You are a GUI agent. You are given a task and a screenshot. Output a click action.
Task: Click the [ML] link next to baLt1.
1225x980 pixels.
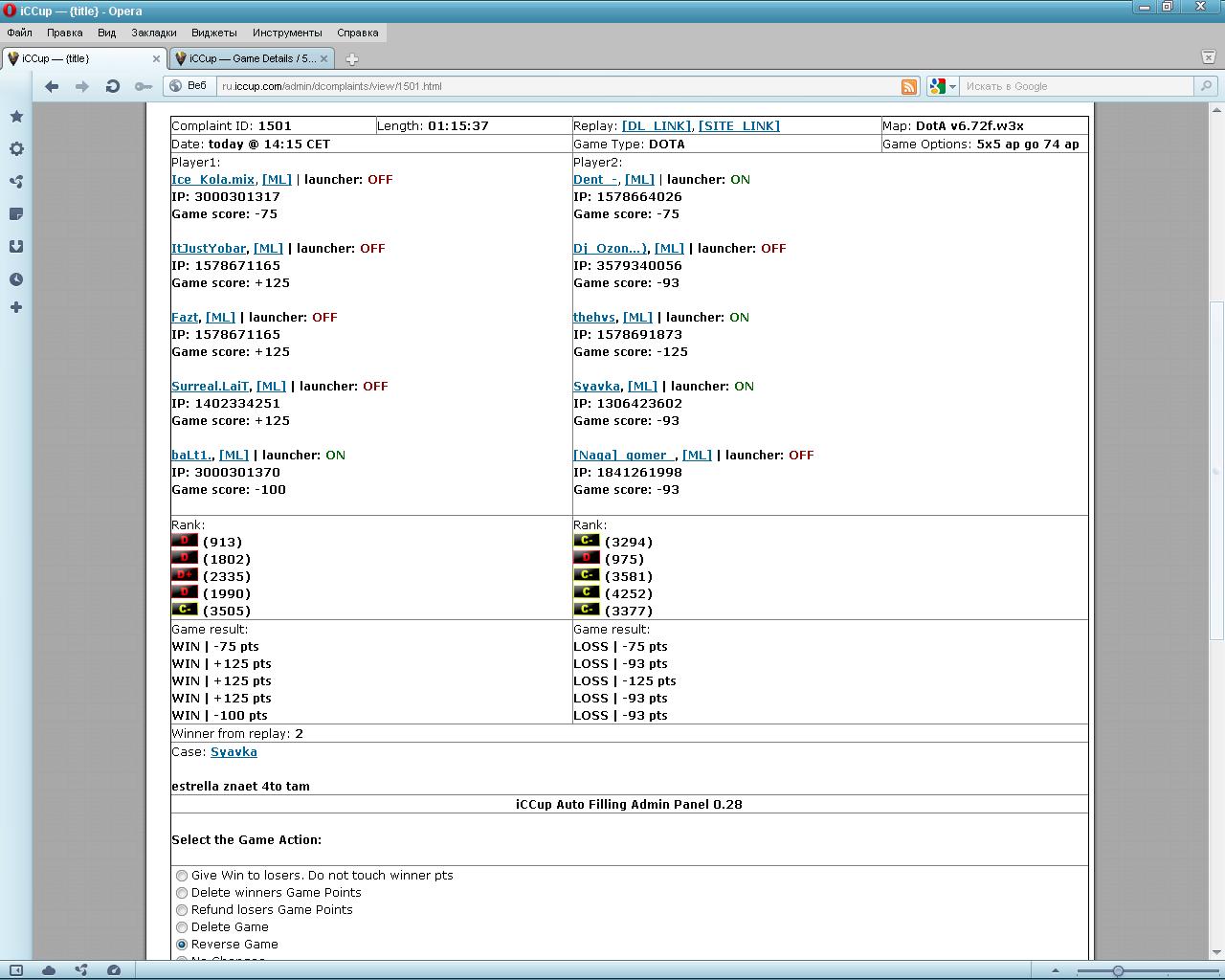(234, 456)
